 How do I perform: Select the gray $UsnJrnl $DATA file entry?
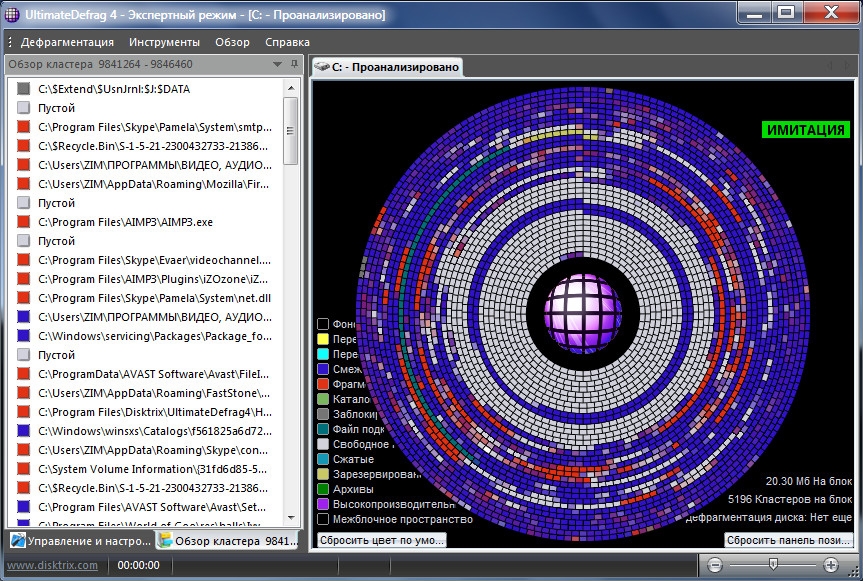coord(112,88)
